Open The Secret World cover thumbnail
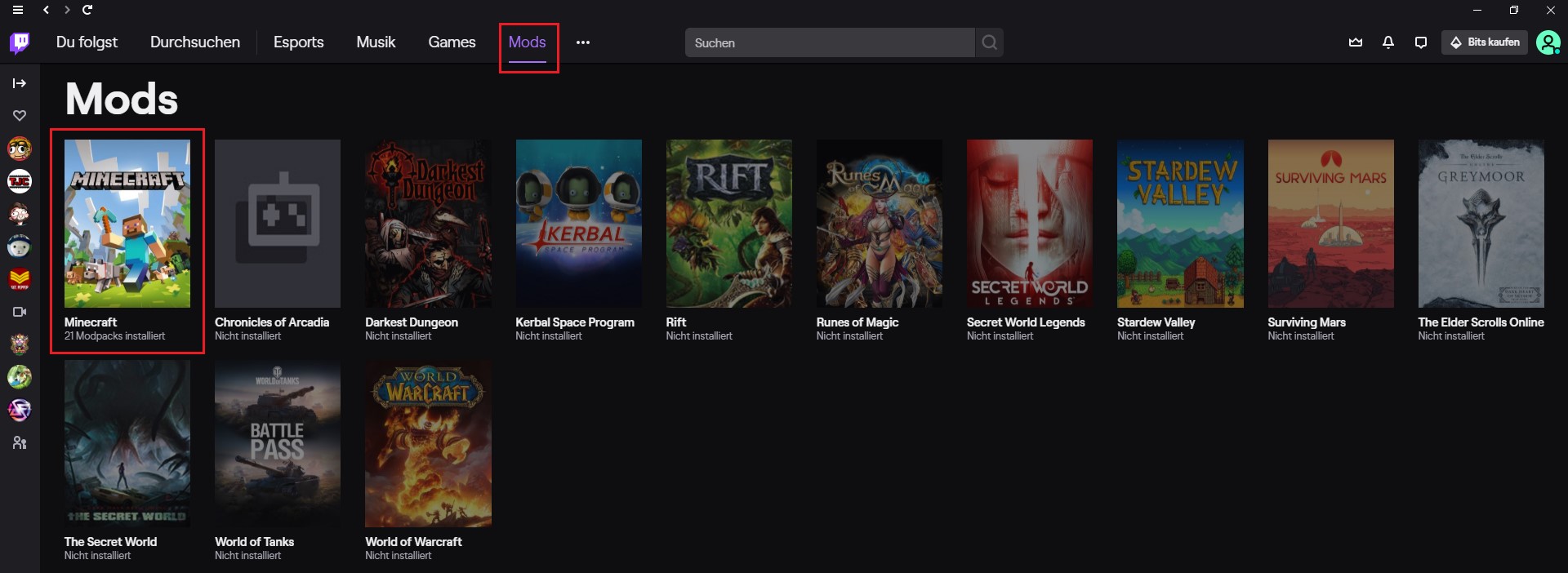This screenshot has height=573, width=1568. 127,443
